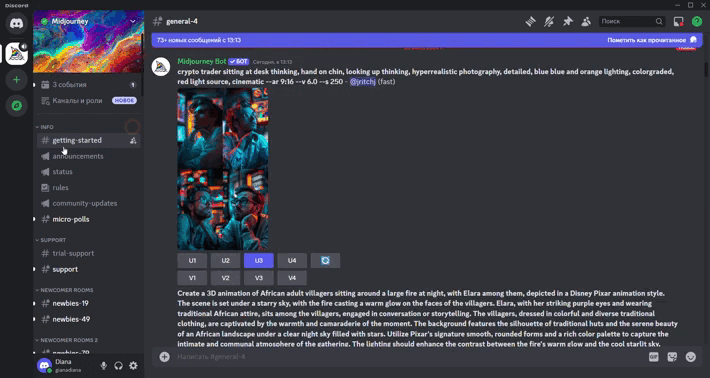This screenshot has width=710, height=378.
Task: Open User Settings gear icon
Action: point(133,365)
